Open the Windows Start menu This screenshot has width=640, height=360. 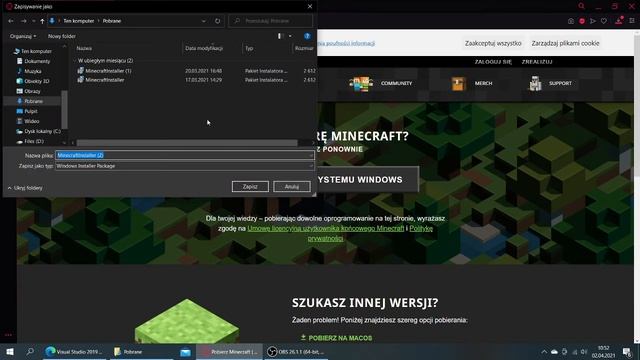click(x=10, y=351)
